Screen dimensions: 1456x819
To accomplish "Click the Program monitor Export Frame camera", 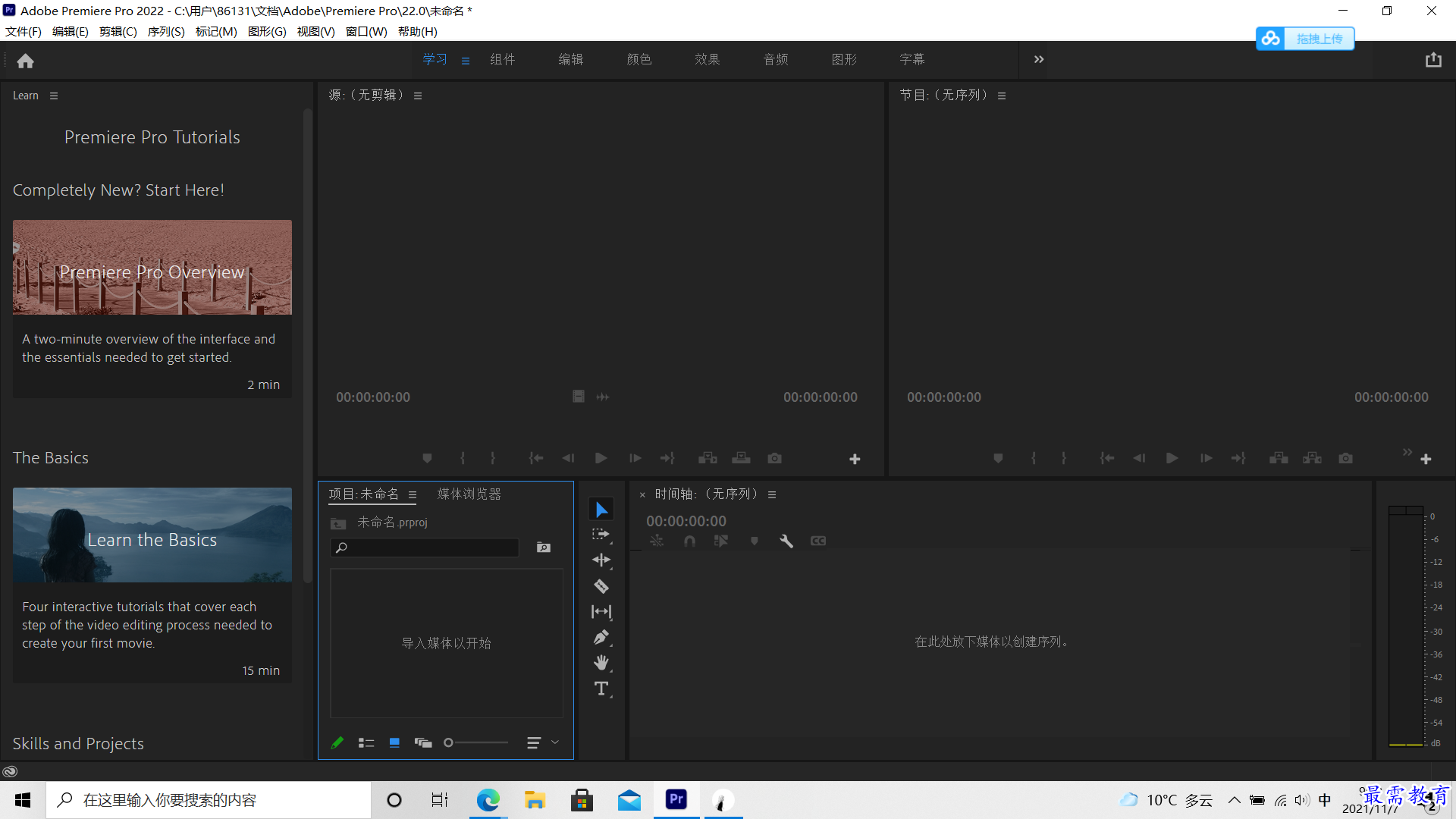I will 1345,458.
